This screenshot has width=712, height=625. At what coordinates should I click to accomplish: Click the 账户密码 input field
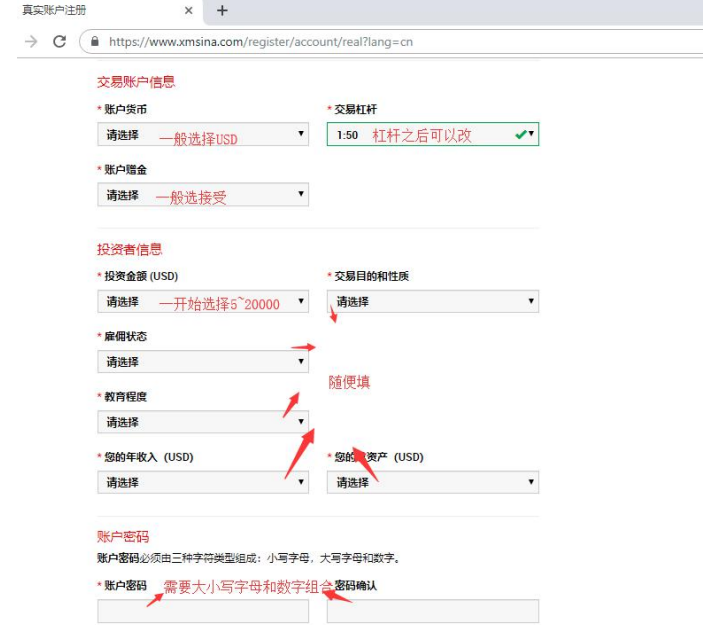coord(203,611)
